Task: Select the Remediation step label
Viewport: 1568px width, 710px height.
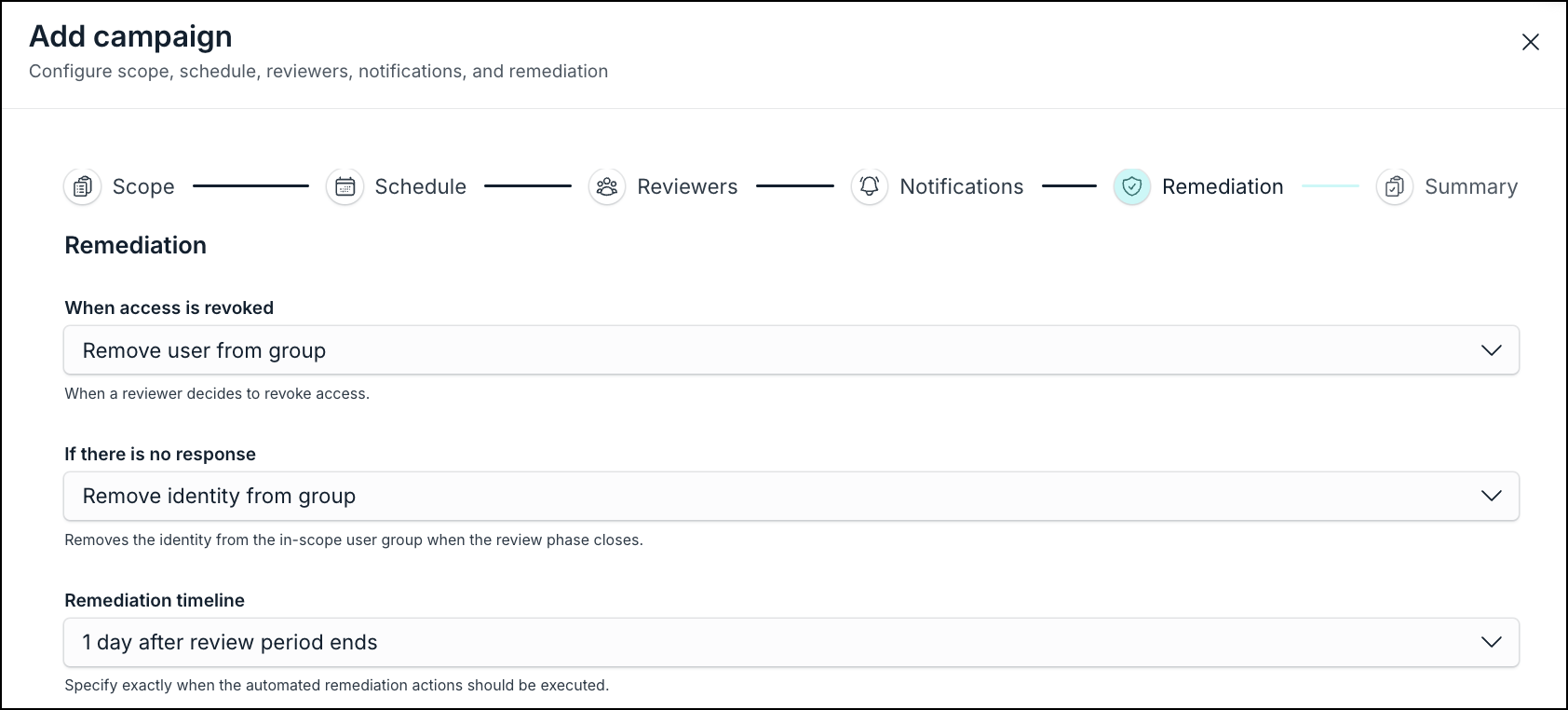Action: pos(1223,186)
